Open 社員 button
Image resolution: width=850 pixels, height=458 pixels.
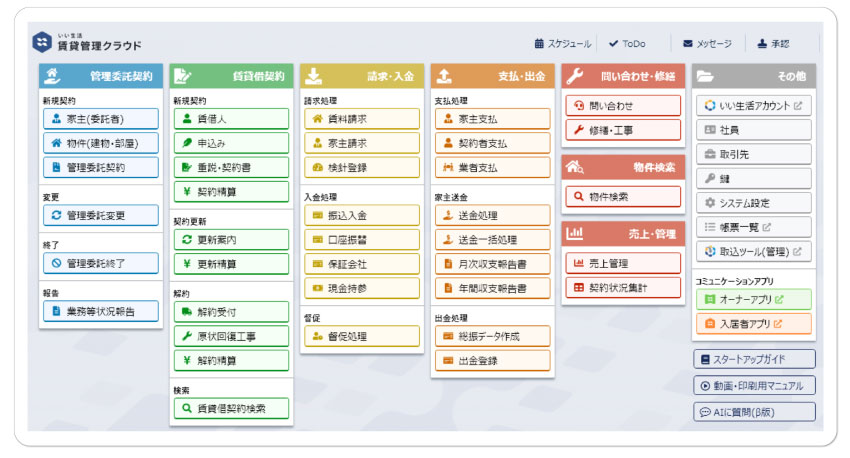[x=754, y=130]
